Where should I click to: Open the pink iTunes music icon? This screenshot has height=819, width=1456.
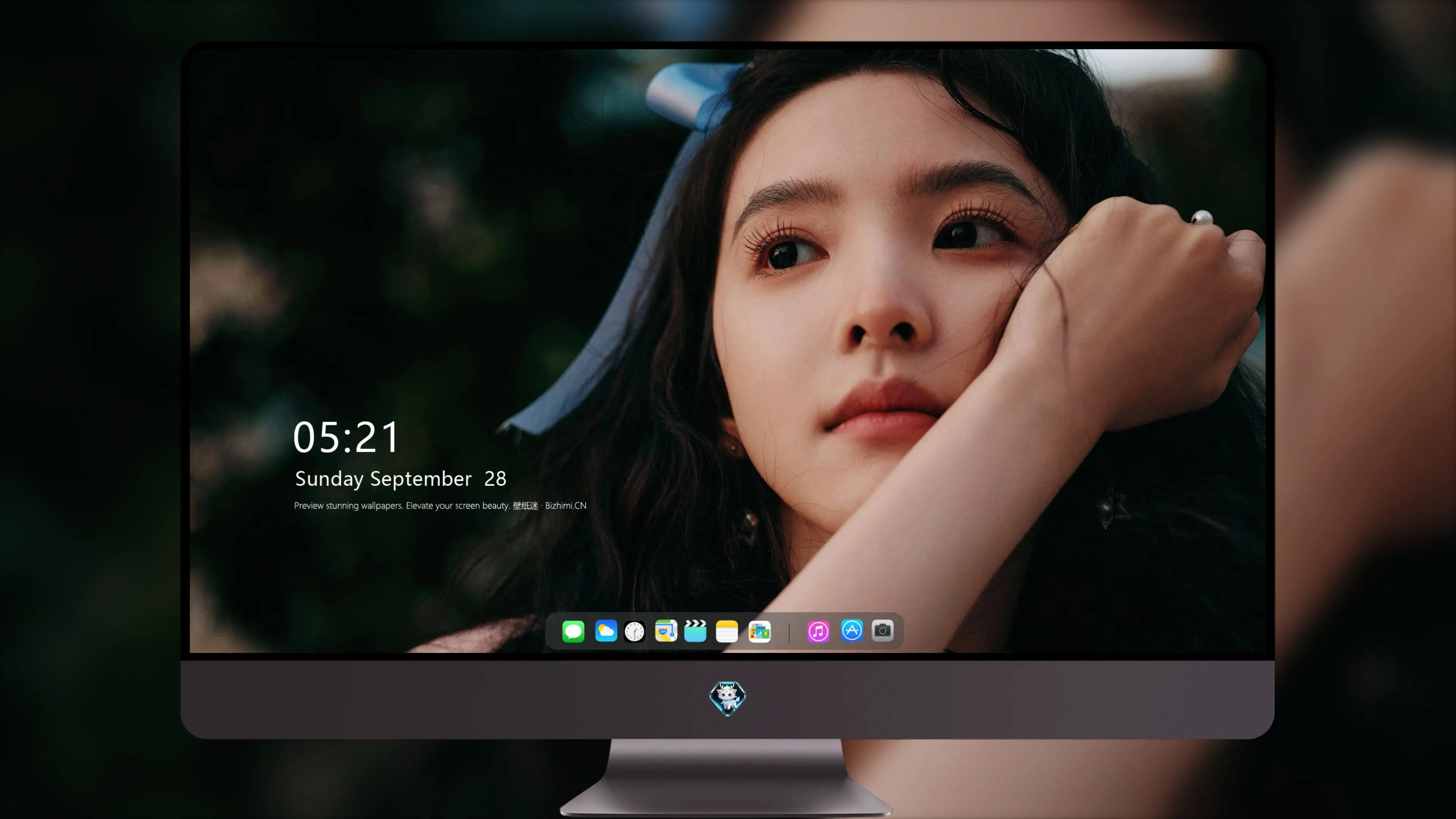tap(819, 631)
